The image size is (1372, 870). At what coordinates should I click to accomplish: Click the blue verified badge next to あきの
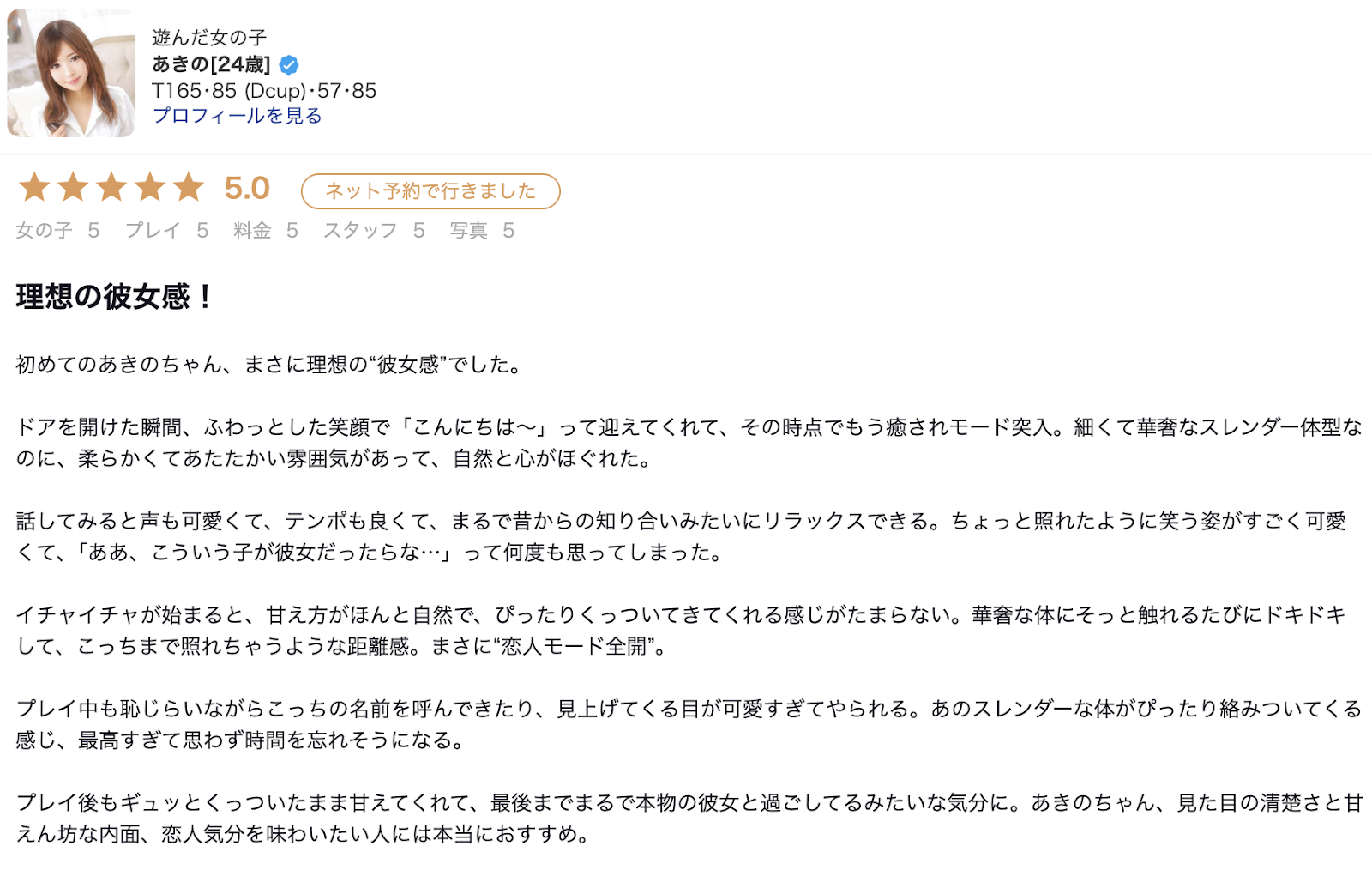click(x=289, y=64)
